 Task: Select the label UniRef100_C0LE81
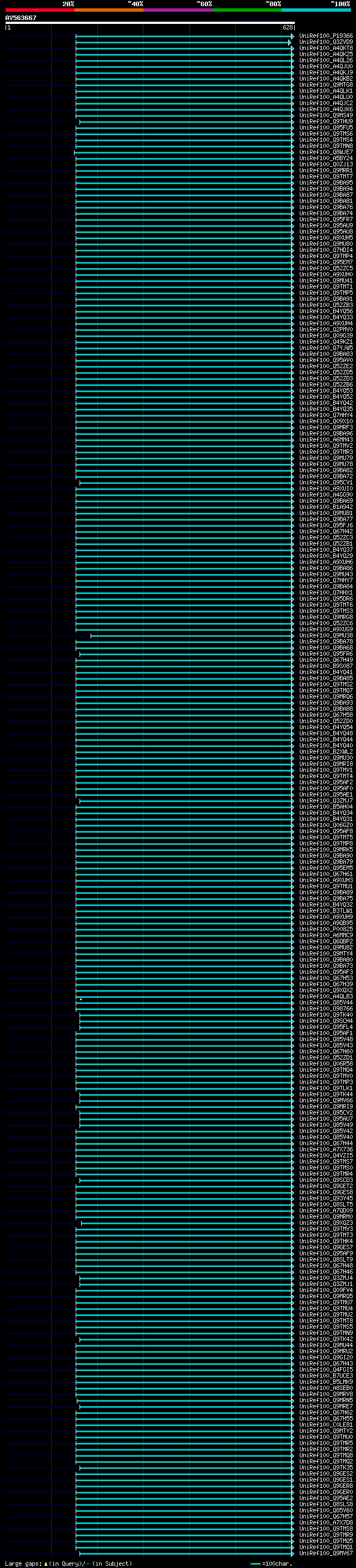point(326,1426)
